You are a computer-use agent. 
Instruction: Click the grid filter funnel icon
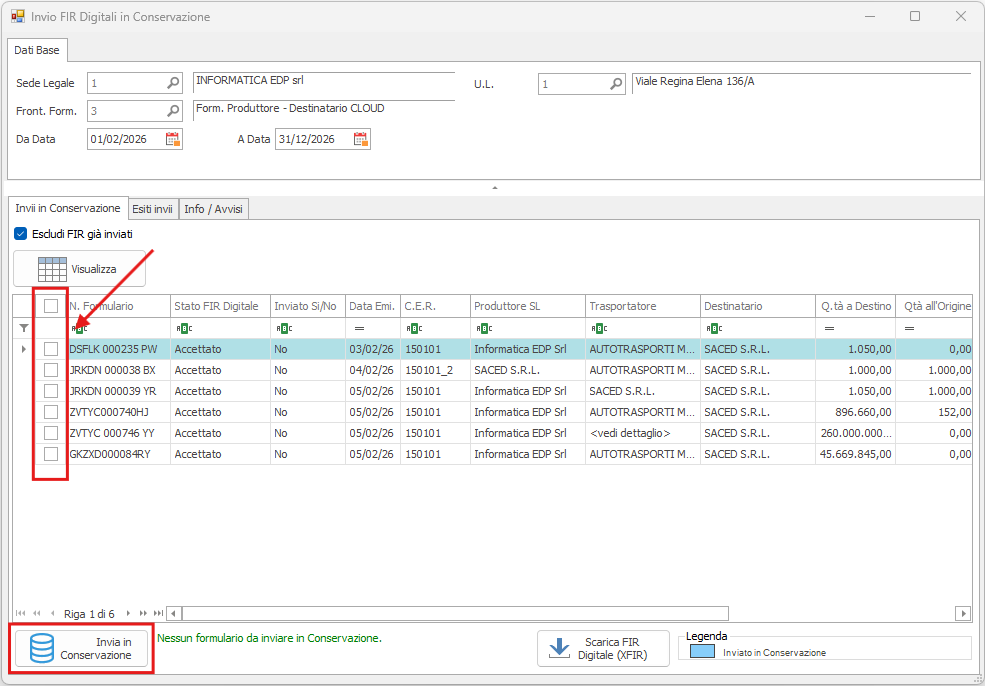pyautogui.click(x=24, y=328)
